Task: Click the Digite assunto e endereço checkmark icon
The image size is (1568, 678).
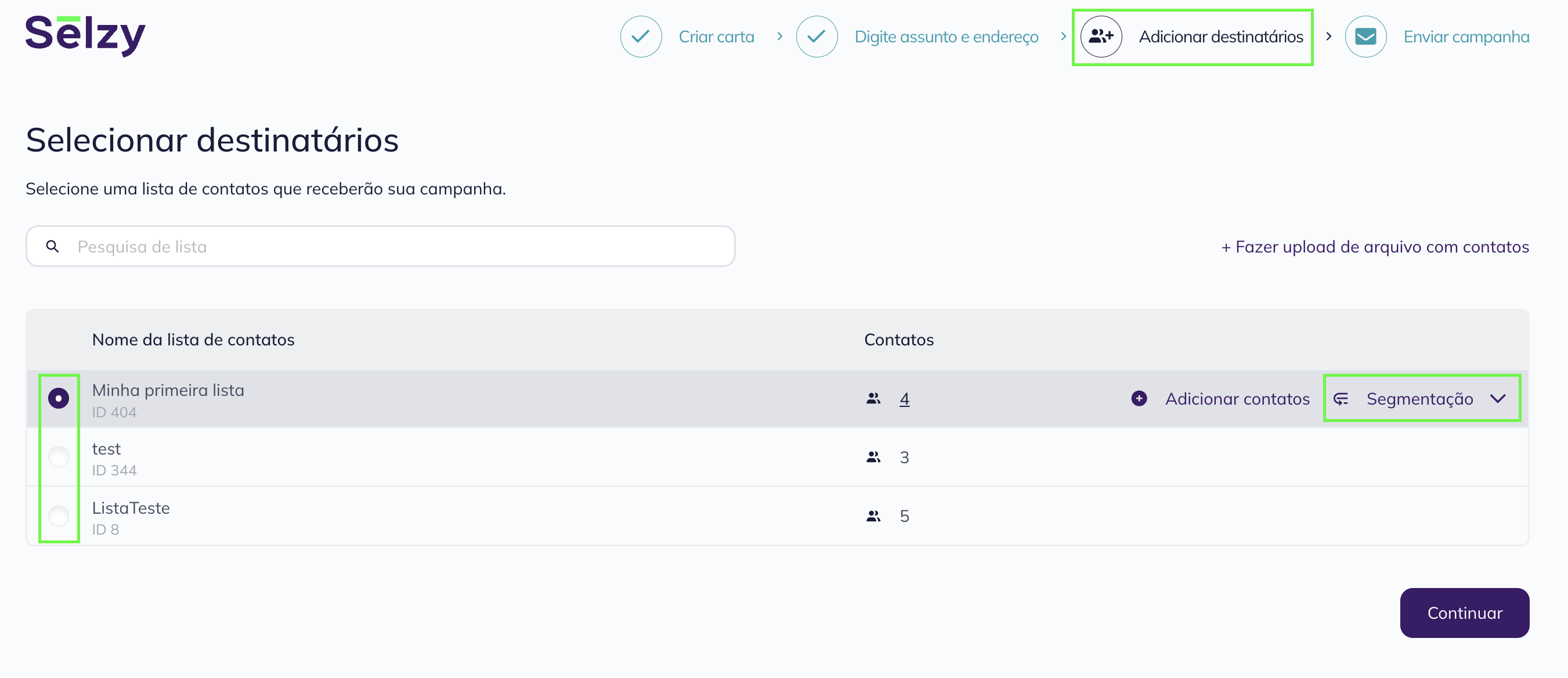Action: coord(816,37)
